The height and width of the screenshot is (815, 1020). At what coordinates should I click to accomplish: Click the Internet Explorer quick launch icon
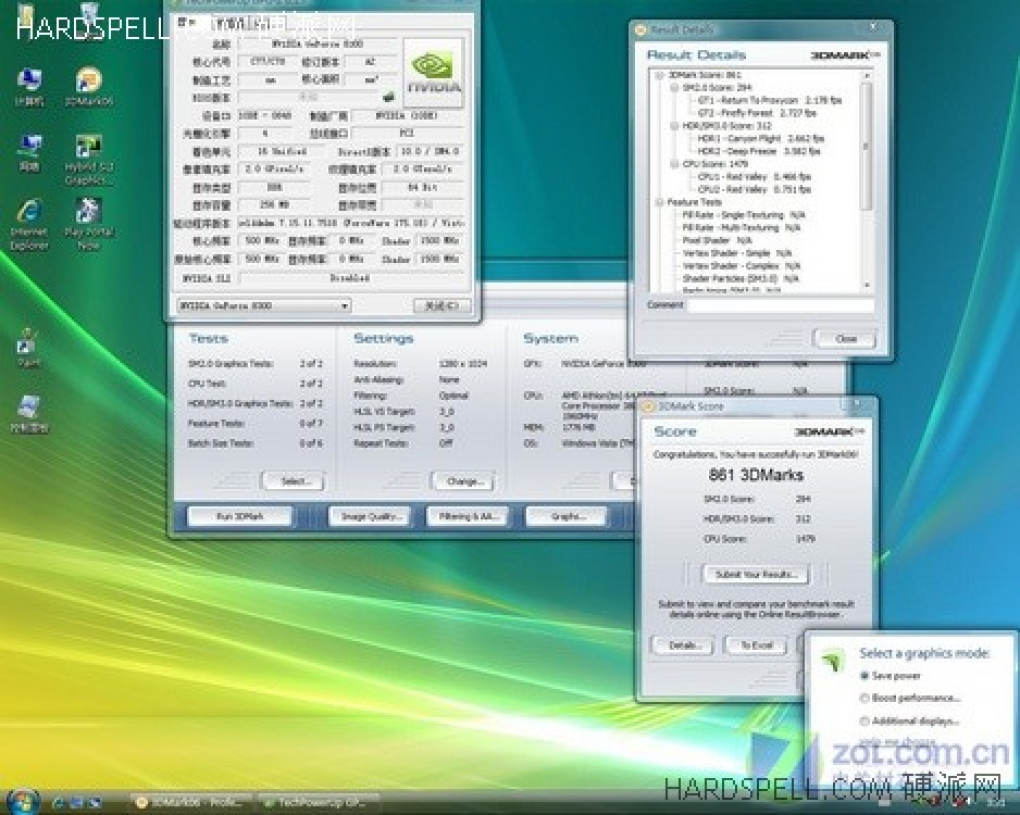pyautogui.click(x=59, y=803)
